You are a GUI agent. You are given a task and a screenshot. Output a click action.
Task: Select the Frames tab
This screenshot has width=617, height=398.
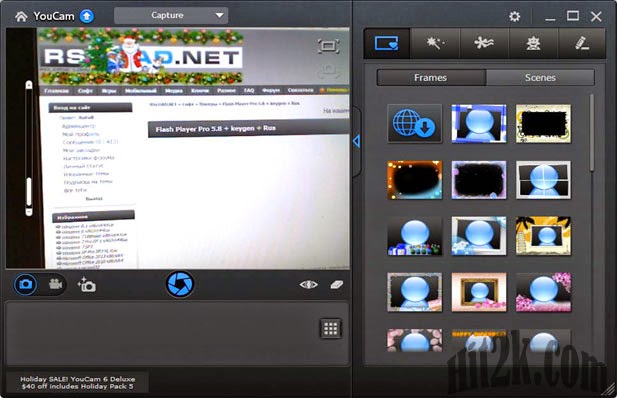point(431,78)
